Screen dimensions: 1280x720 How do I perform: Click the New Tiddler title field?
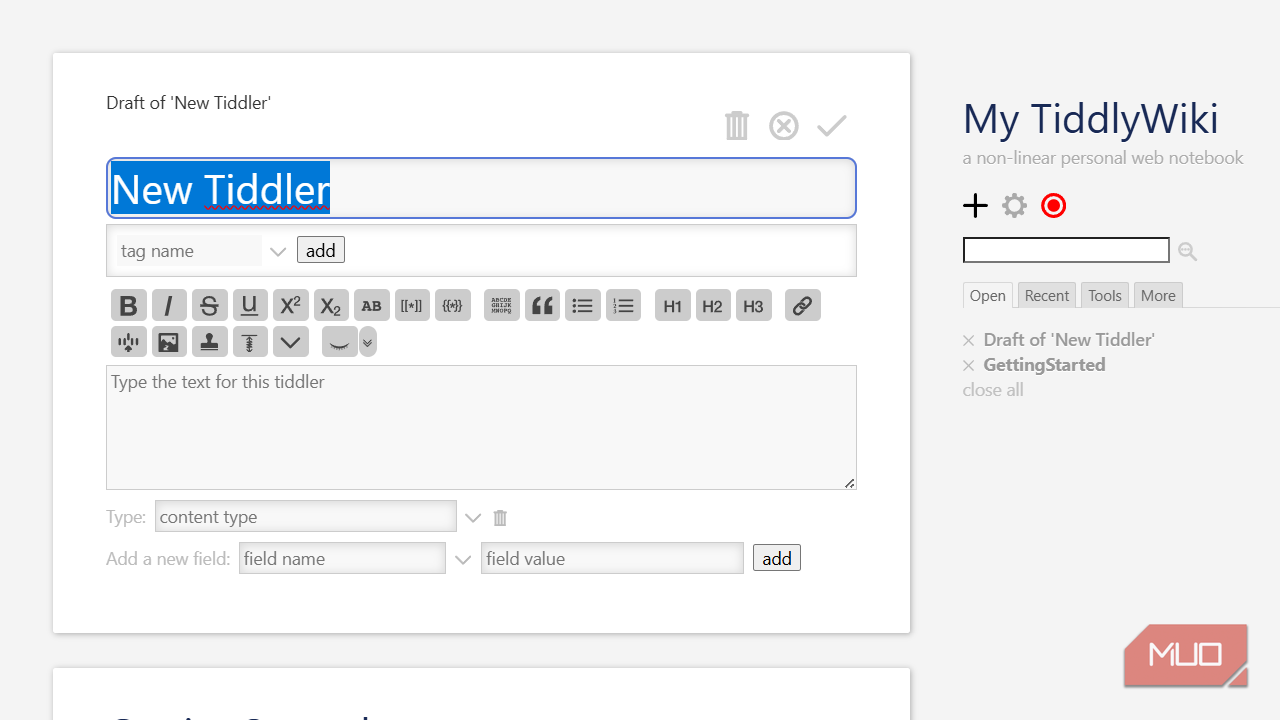coord(481,188)
